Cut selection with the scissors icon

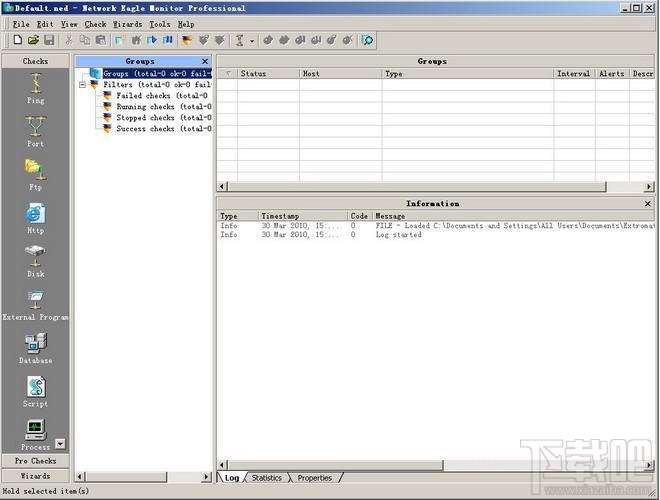tap(69, 40)
